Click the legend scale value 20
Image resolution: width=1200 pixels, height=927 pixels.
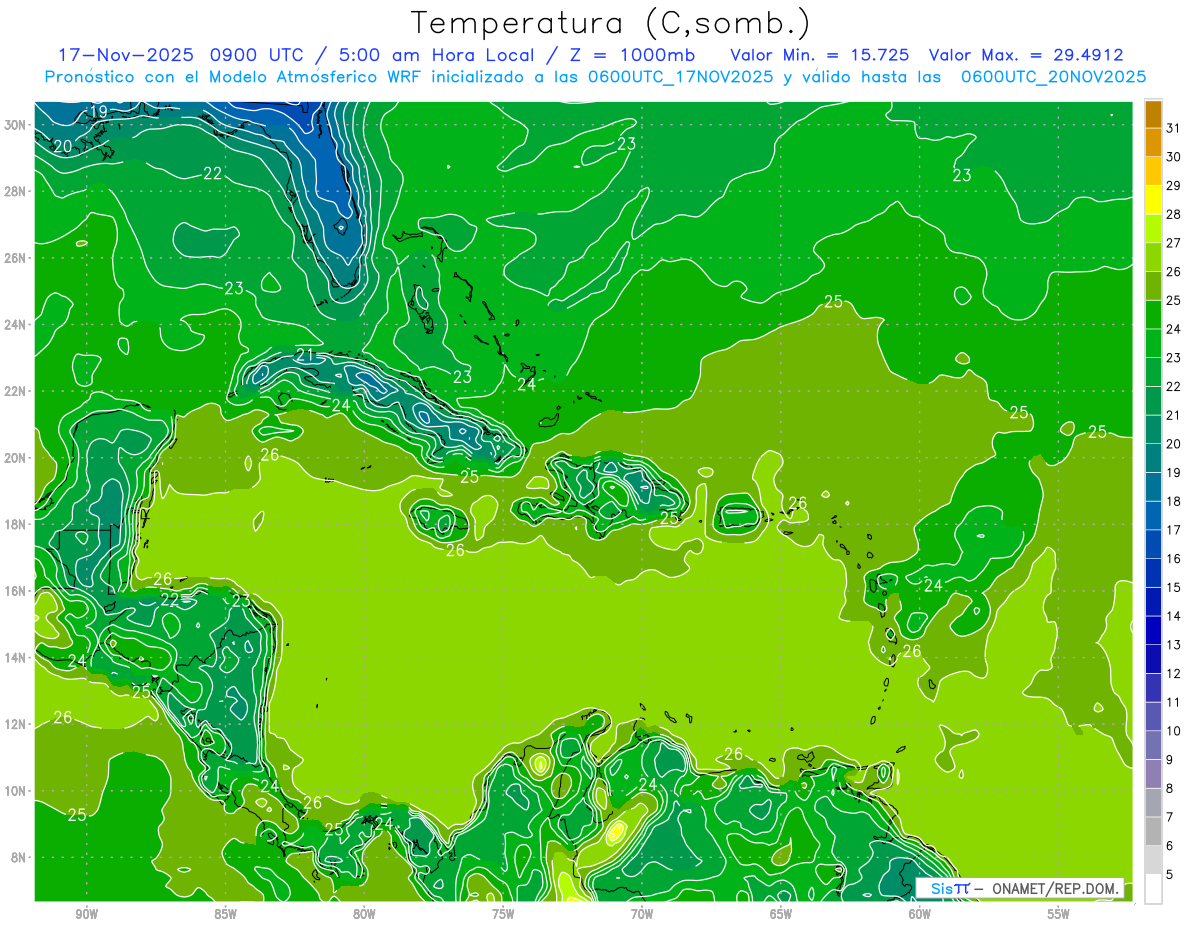1174,444
